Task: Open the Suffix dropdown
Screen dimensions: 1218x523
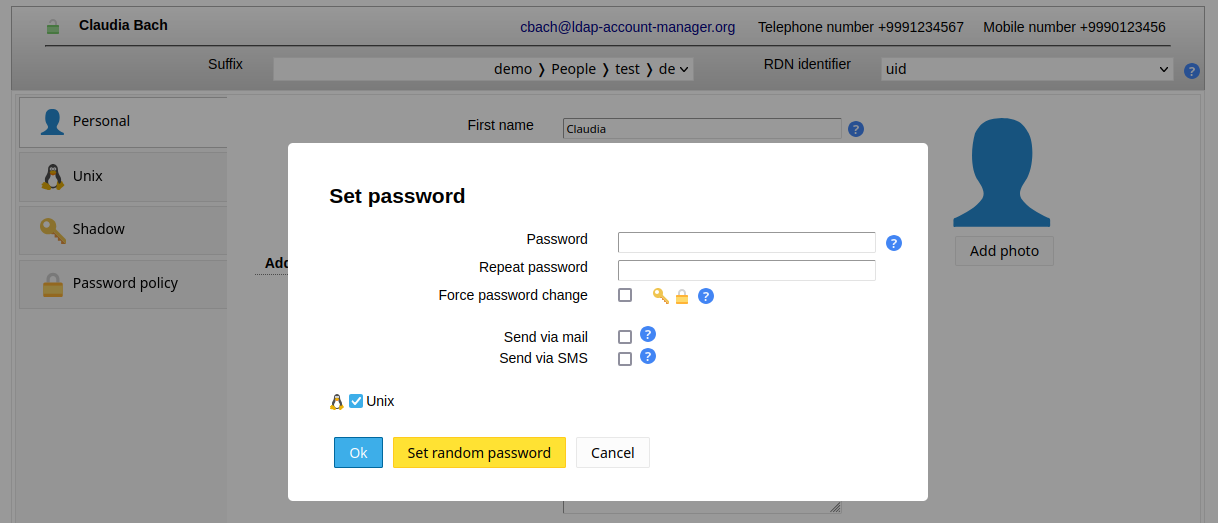Action: pyautogui.click(x=483, y=69)
